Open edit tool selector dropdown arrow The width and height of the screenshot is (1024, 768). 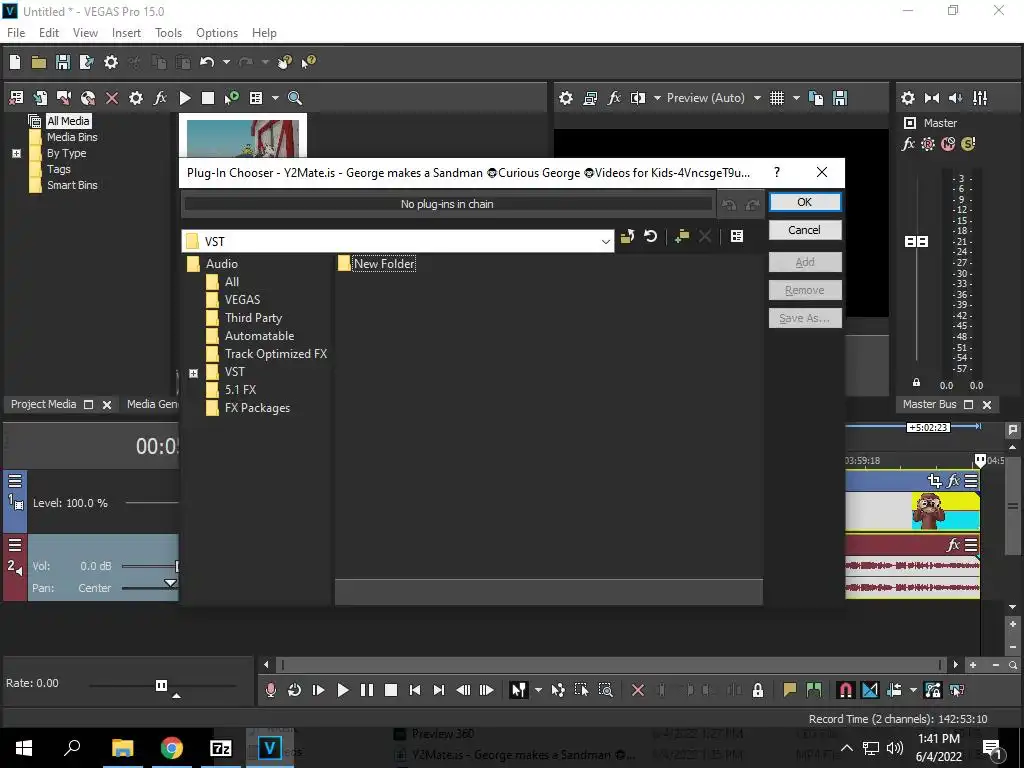(538, 690)
